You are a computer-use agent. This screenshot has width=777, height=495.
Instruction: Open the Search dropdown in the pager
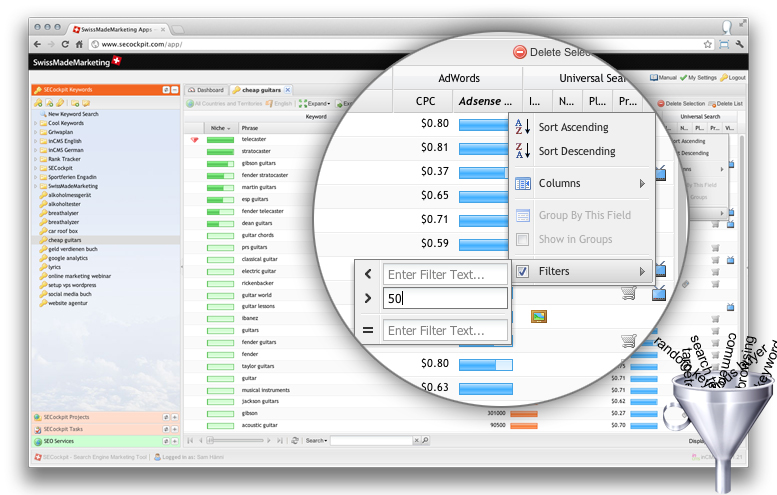(316, 440)
